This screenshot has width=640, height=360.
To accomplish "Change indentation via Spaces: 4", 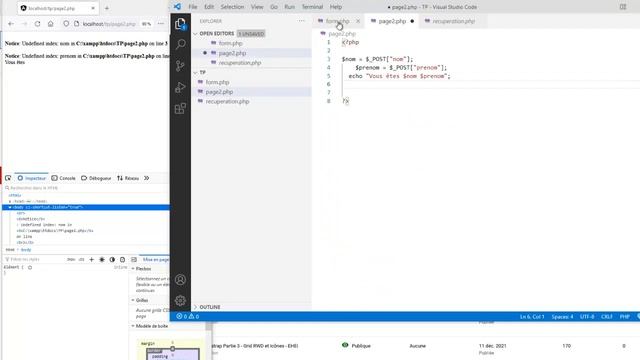I will [562, 317].
